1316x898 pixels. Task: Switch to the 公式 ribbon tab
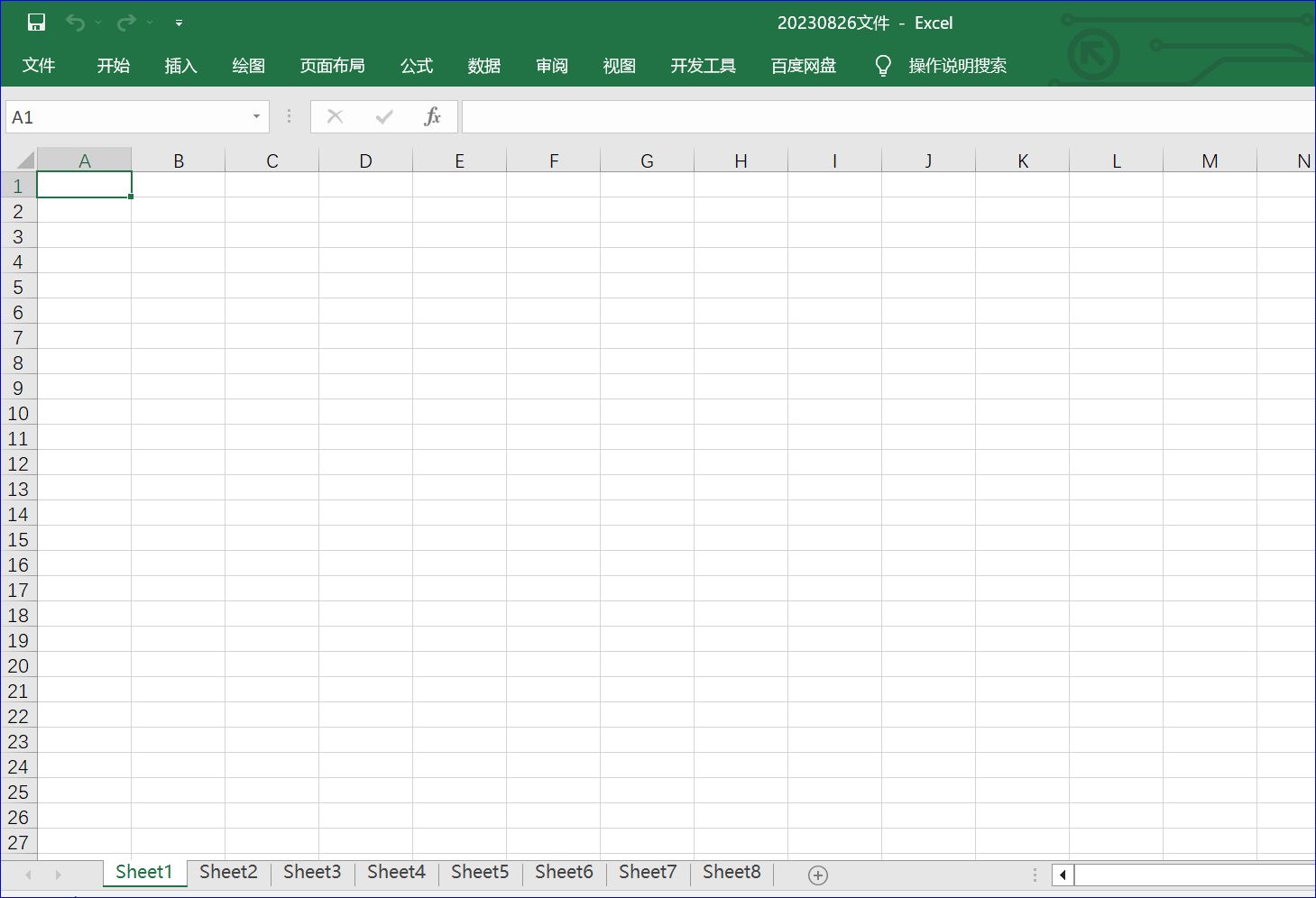(417, 66)
